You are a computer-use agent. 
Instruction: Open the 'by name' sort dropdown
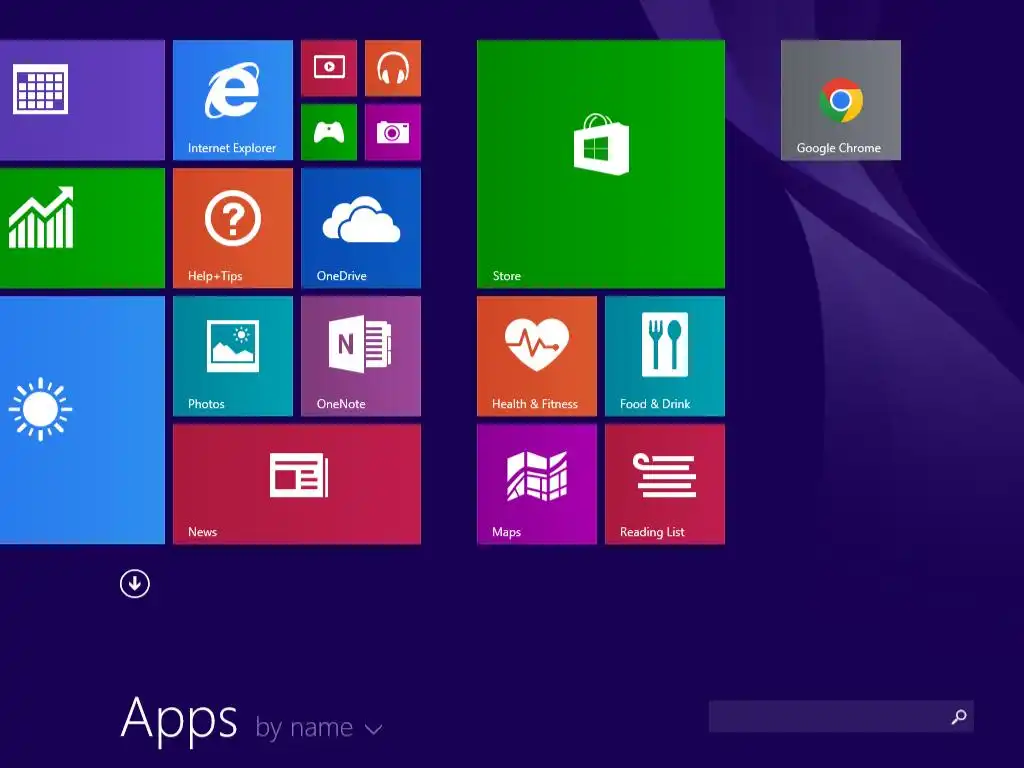click(x=319, y=728)
